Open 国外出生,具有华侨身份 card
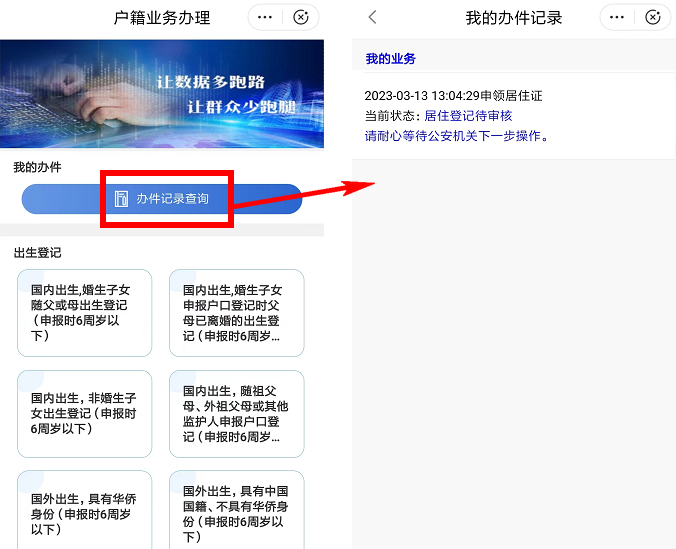676x549 pixels. pyautogui.click(x=84, y=510)
